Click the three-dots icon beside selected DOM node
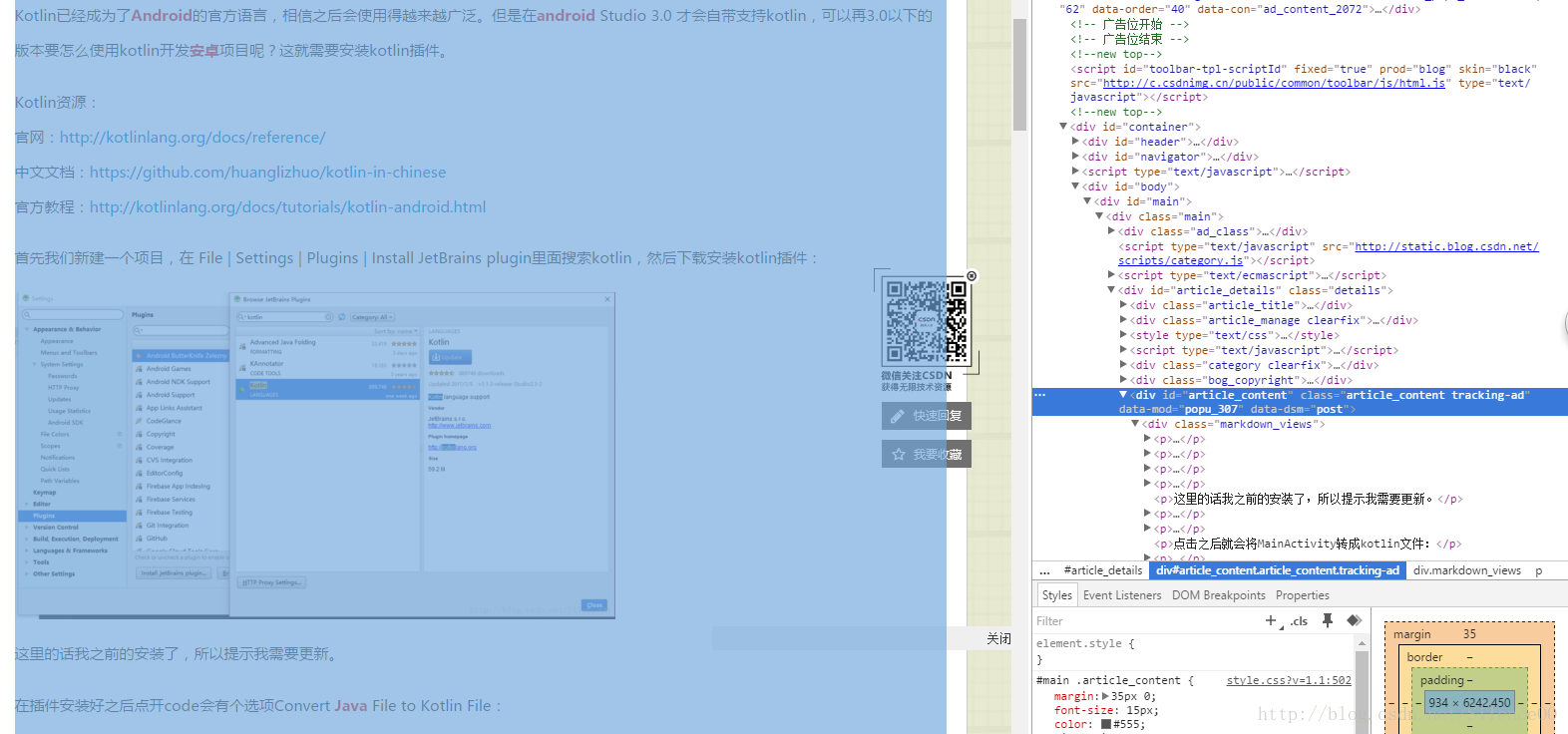Viewport: 1568px width, 734px height. 1039,395
